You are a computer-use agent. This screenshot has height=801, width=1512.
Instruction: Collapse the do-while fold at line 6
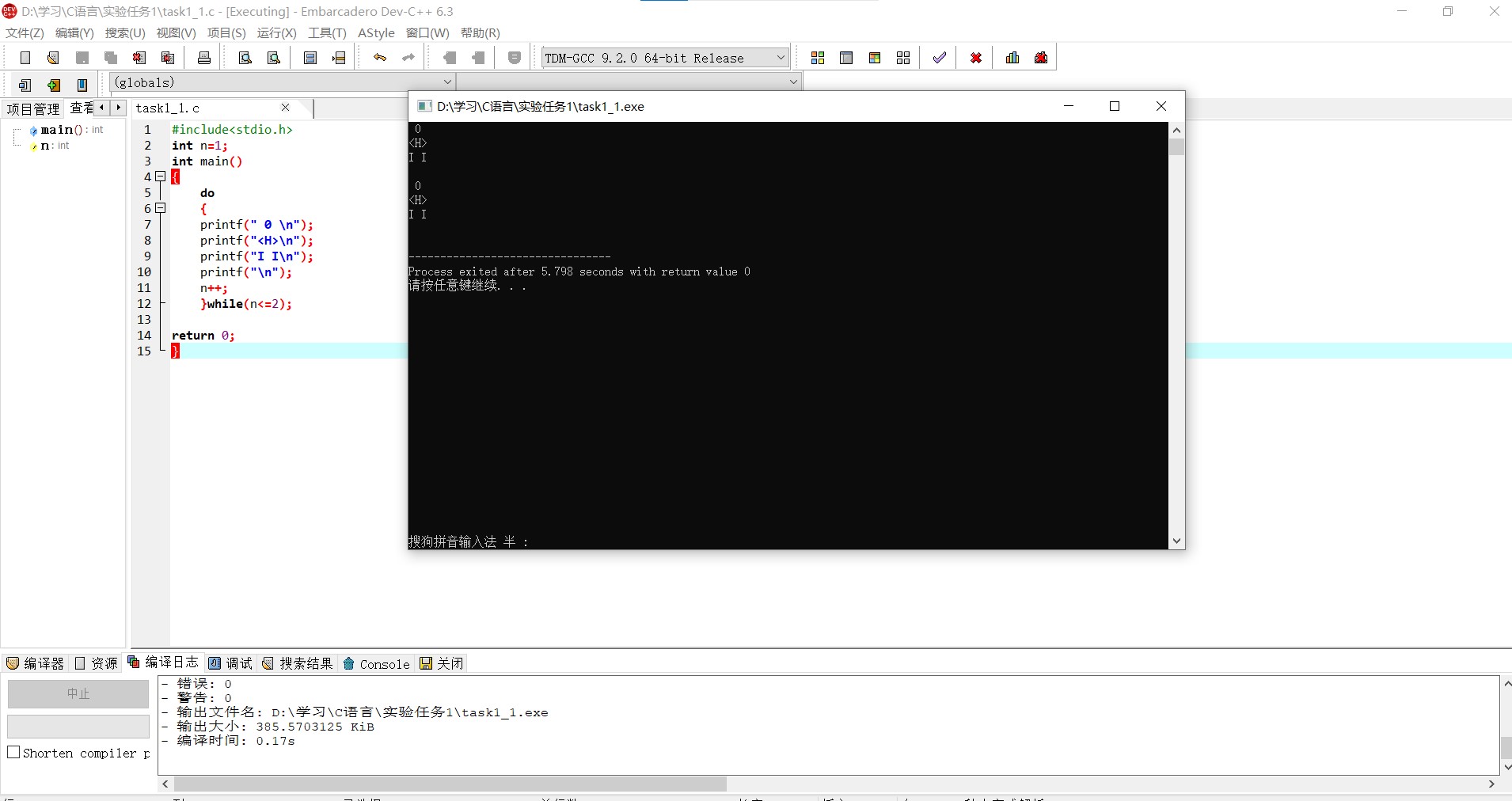point(160,208)
